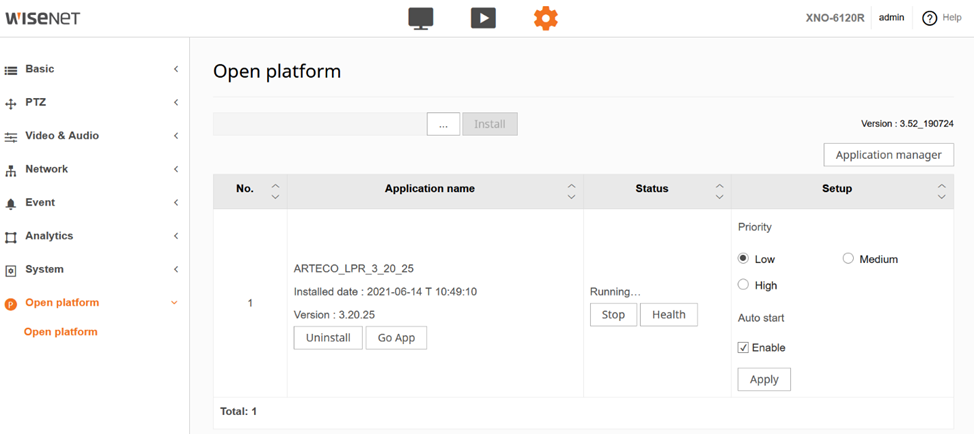974x434 pixels.
Task: Sort by Status column arrows
Action: [720, 191]
